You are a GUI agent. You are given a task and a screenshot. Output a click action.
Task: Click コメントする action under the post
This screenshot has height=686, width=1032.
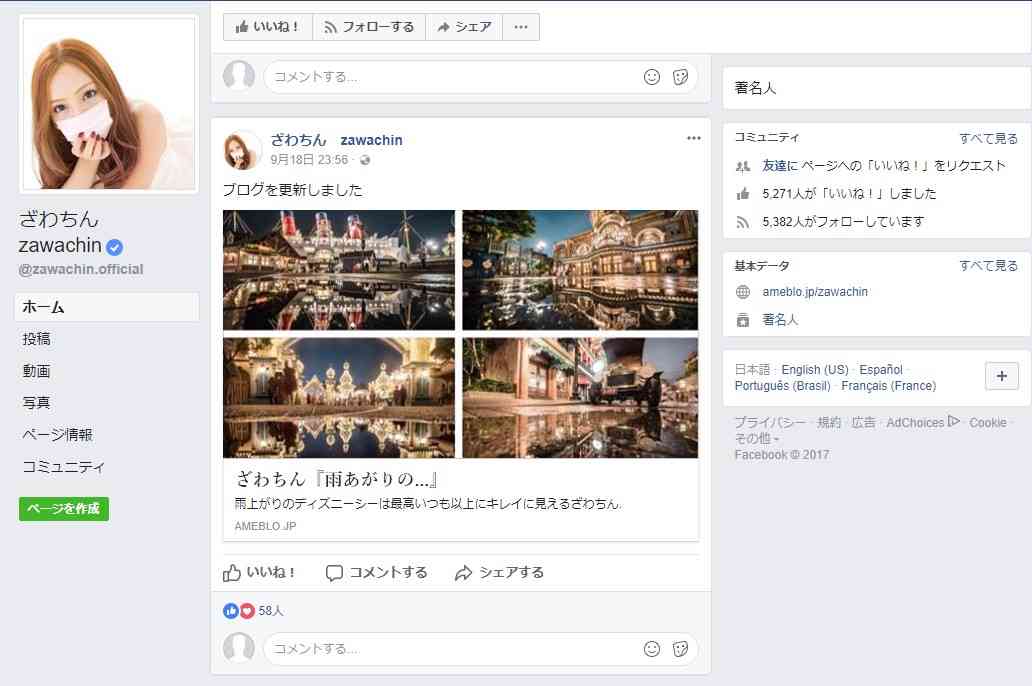point(376,572)
